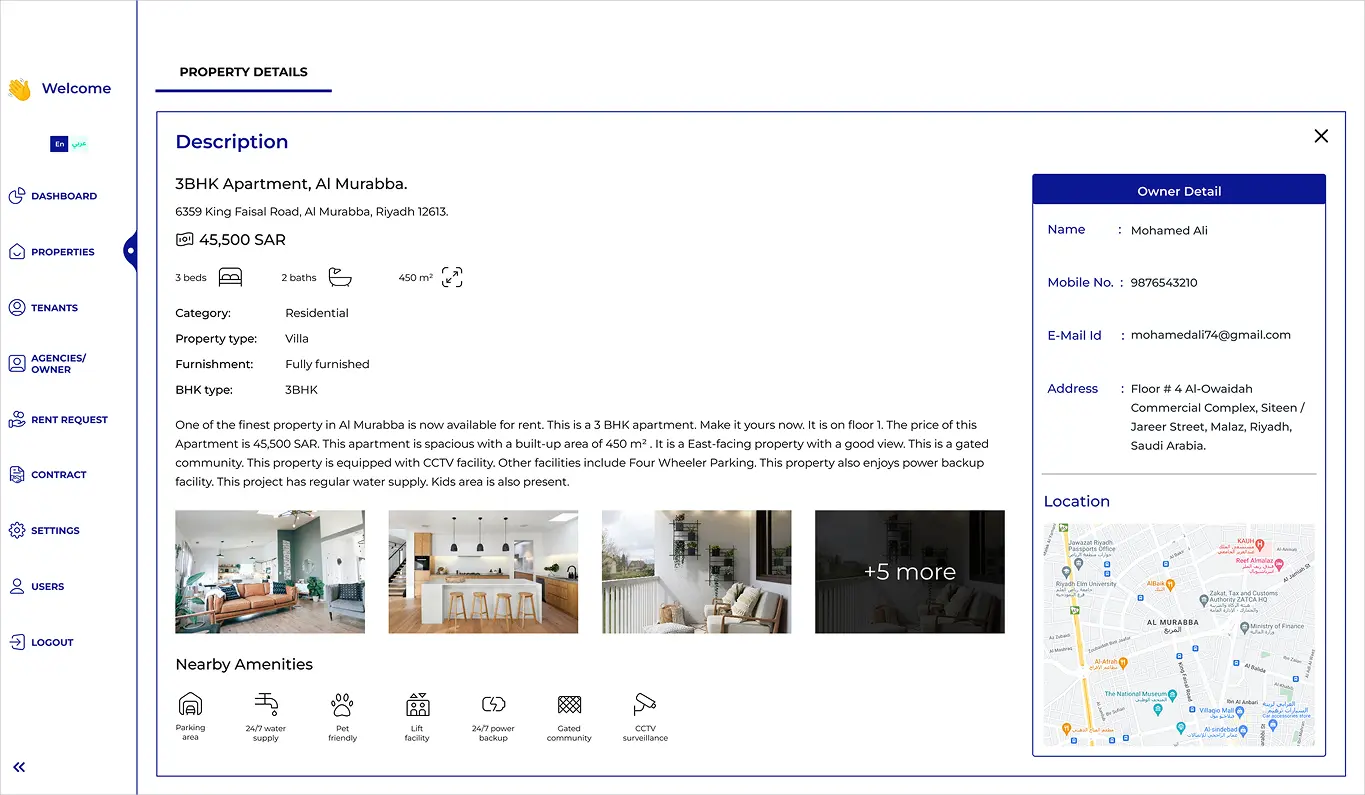Image resolution: width=1365 pixels, height=795 pixels.
Task: Close the Description panel
Action: (1320, 135)
